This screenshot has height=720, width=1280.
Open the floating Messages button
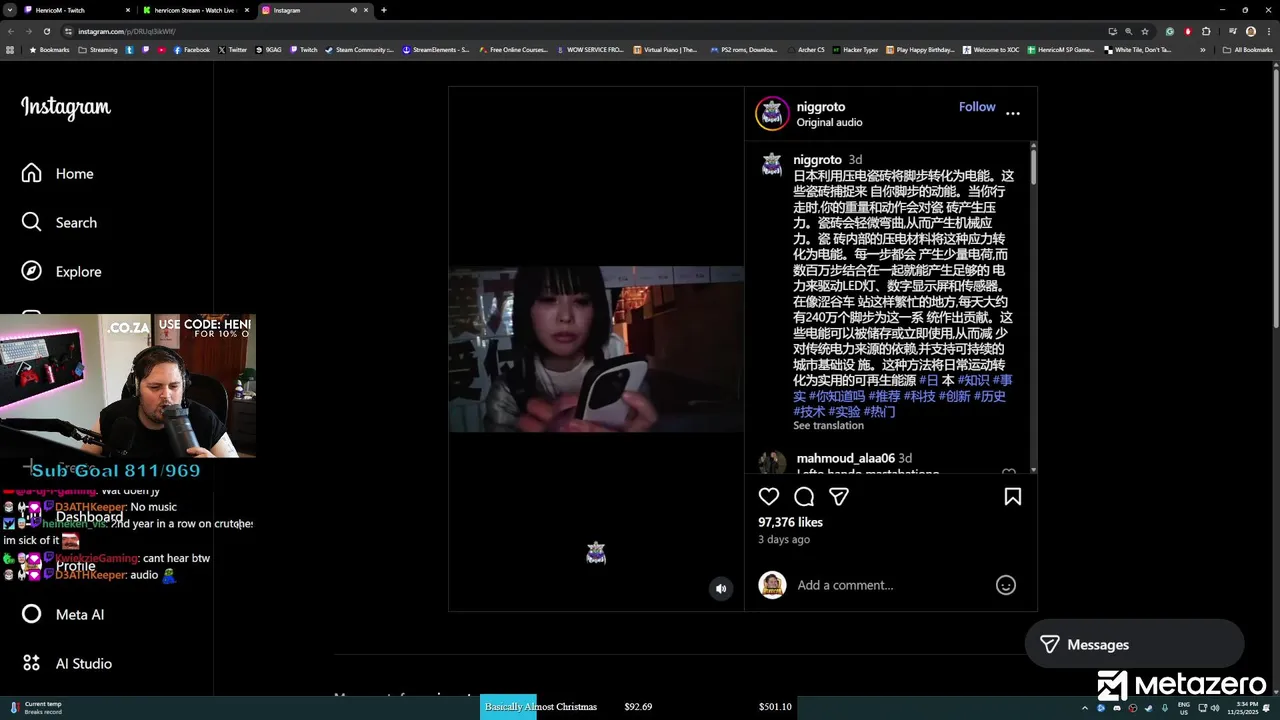[x=1134, y=645]
